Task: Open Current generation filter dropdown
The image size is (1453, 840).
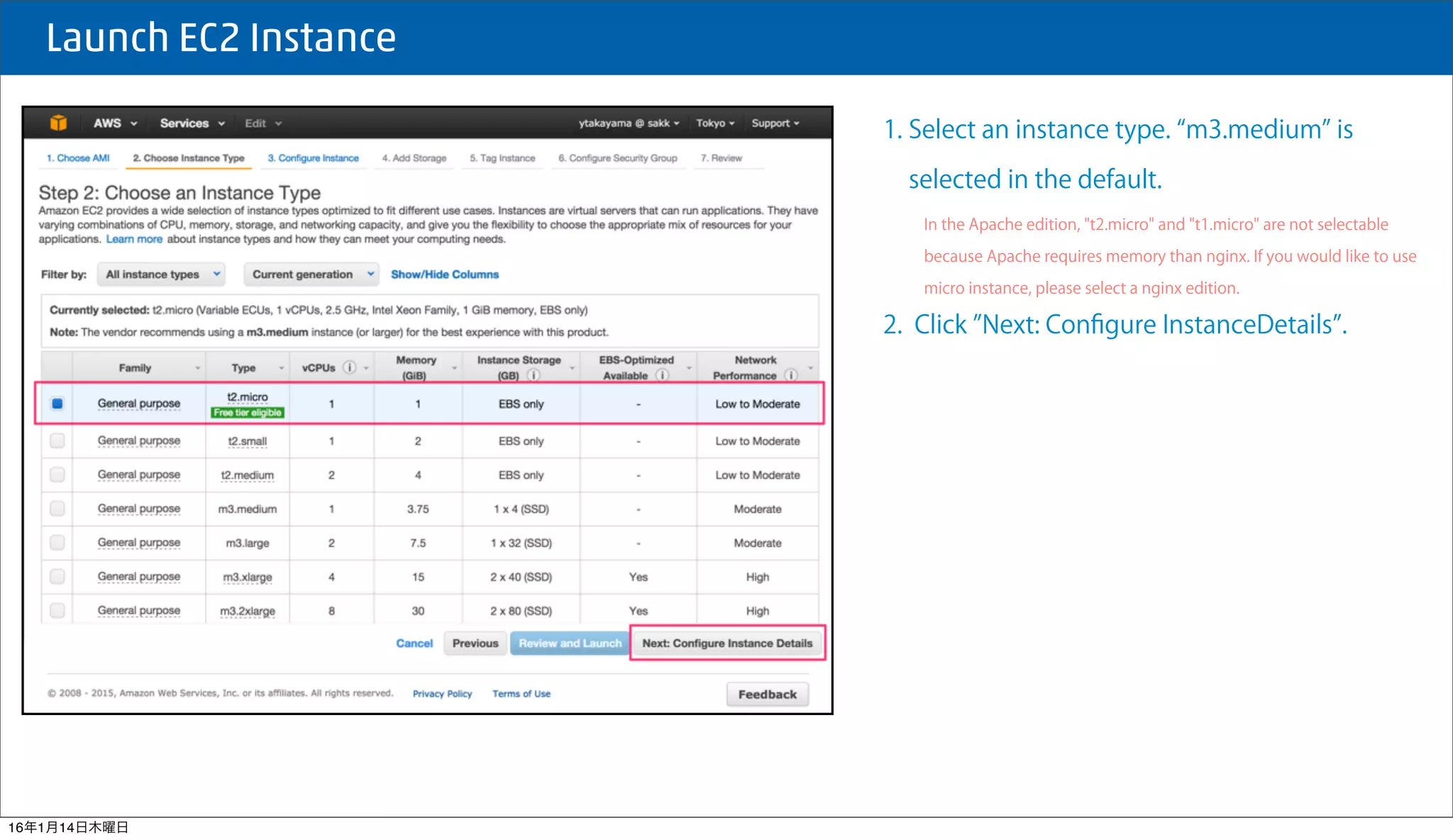Action: coord(312,275)
